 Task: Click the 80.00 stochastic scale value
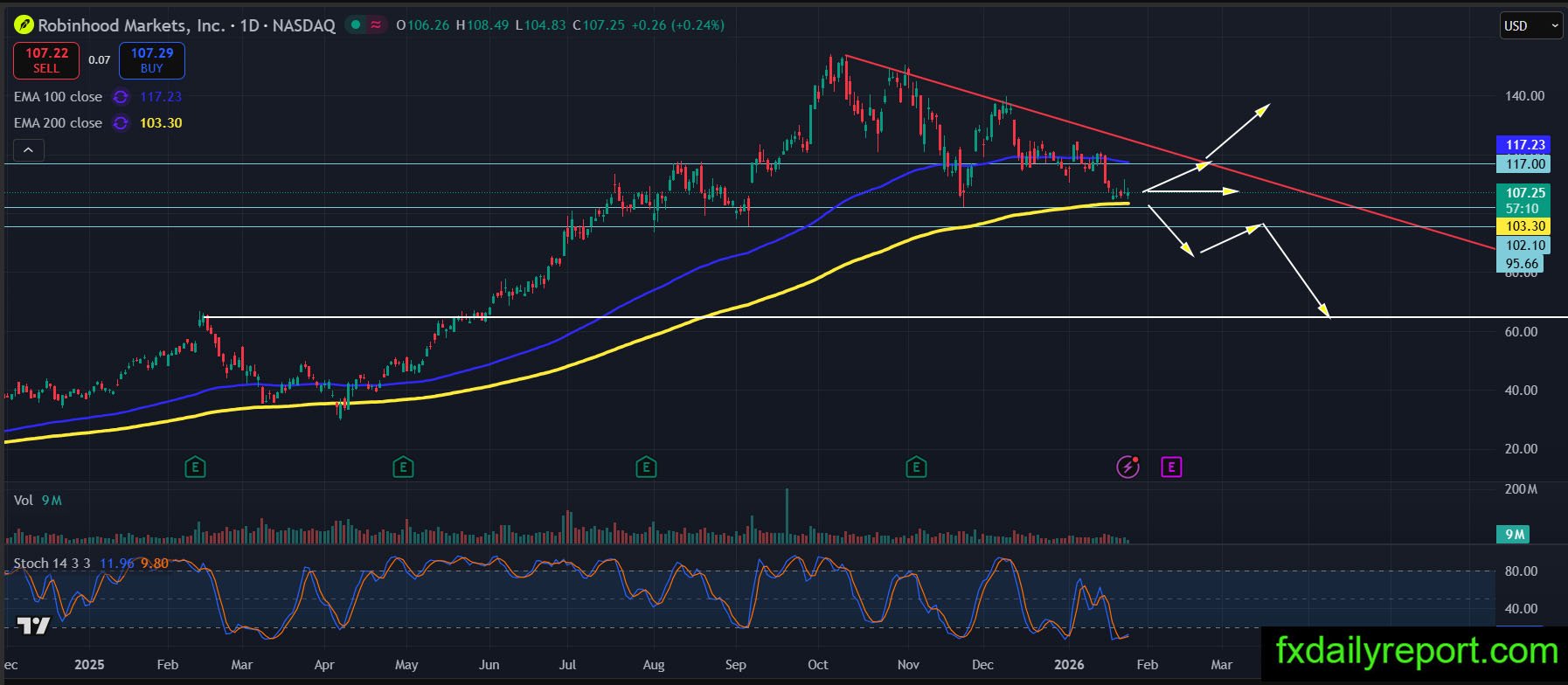[1521, 571]
